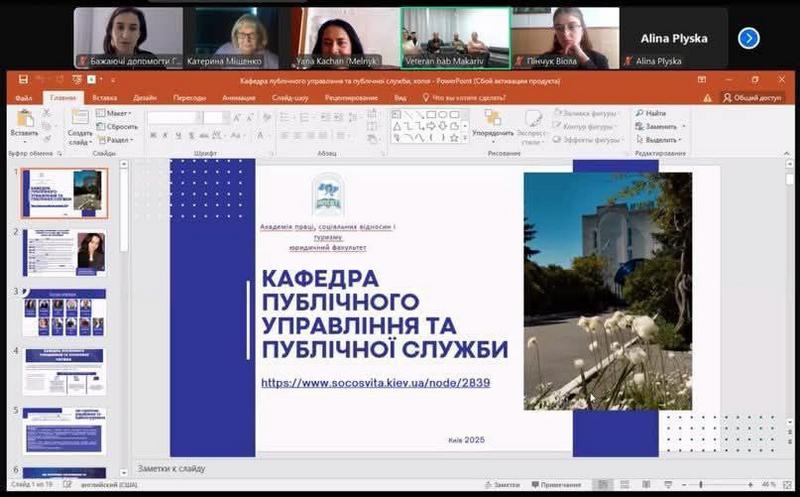800x497 pixels.
Task: Toggle the Заметки notes pane in the status bar
Action: click(503, 484)
